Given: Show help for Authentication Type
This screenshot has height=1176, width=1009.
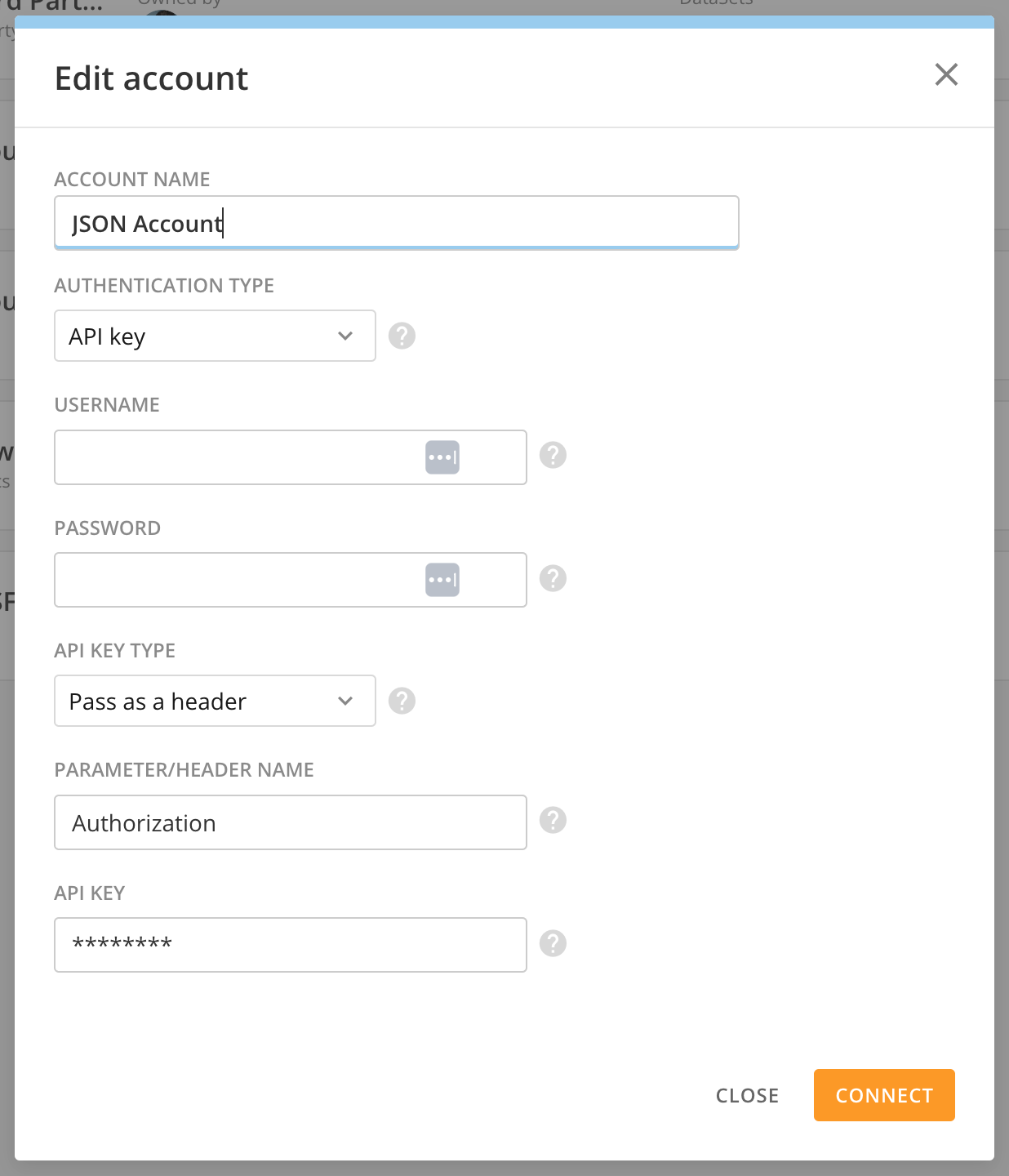Looking at the screenshot, I should [402, 336].
